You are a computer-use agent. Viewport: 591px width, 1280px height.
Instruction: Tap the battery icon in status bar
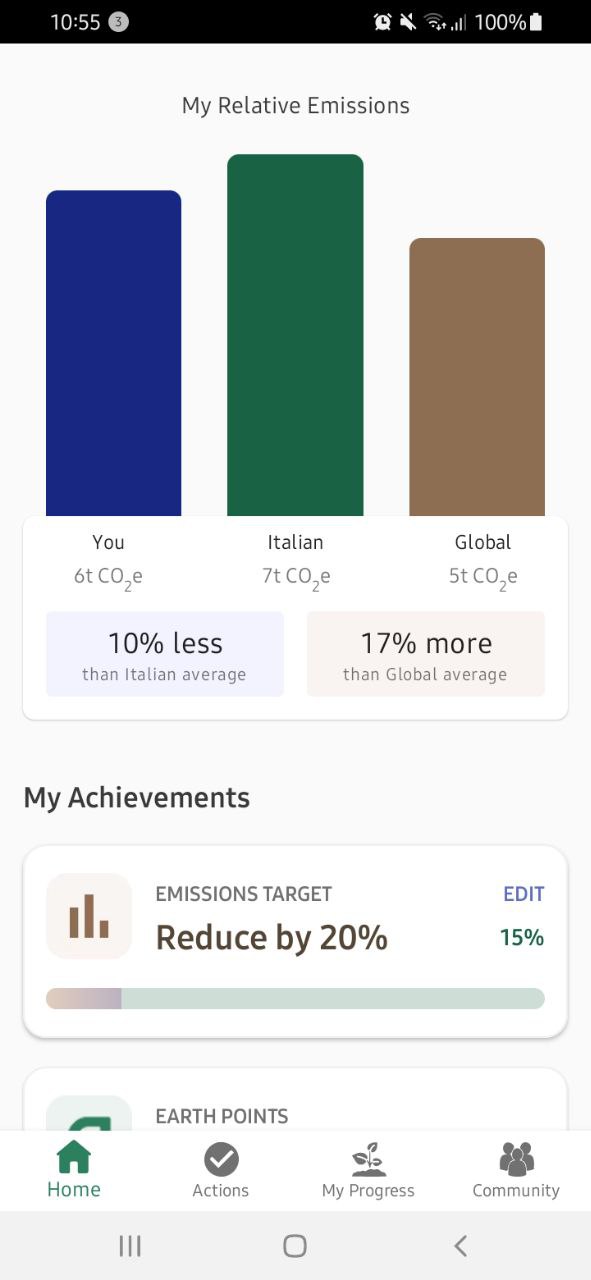coord(536,22)
